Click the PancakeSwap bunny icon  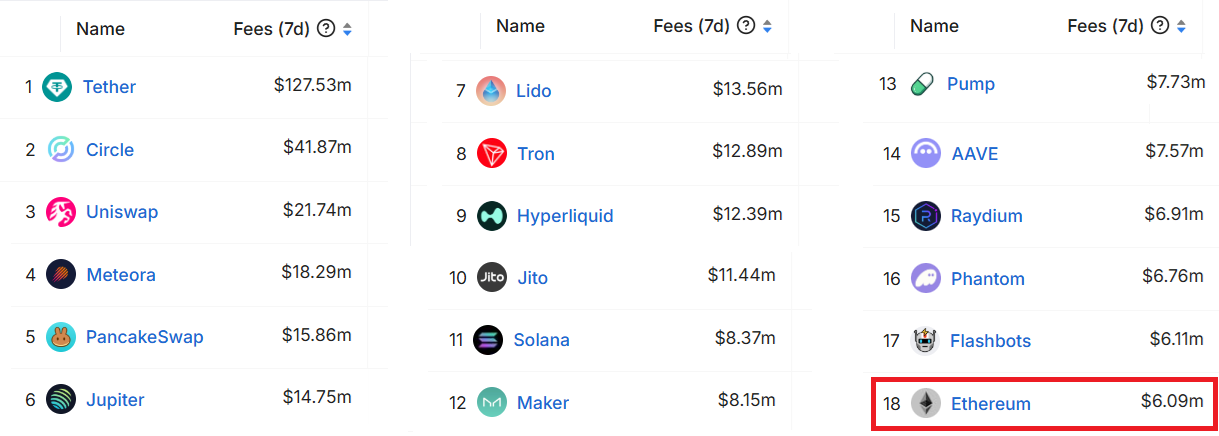click(61, 337)
